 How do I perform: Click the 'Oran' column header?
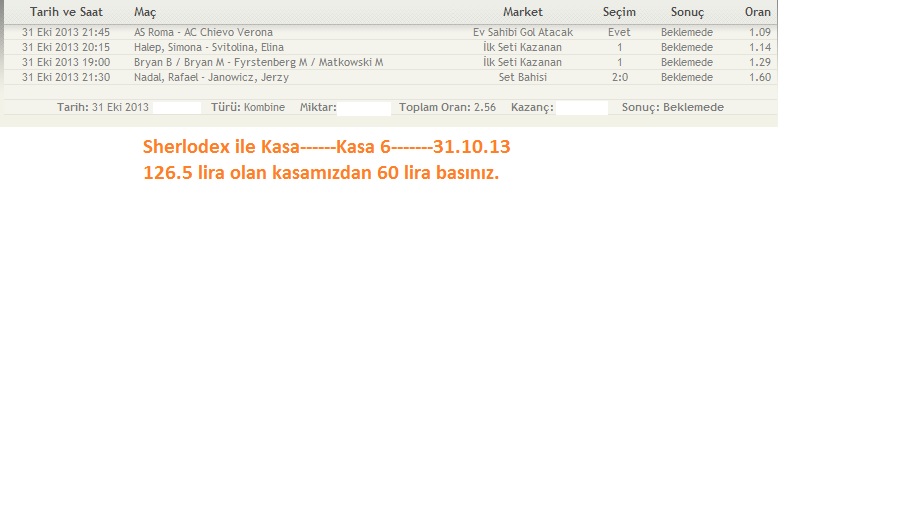point(758,12)
